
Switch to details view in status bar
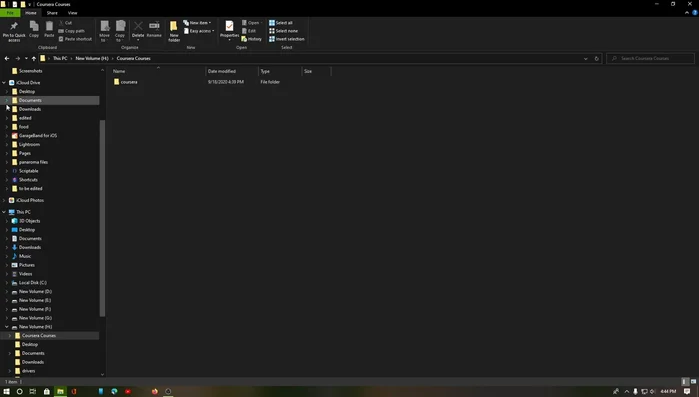click(685, 382)
